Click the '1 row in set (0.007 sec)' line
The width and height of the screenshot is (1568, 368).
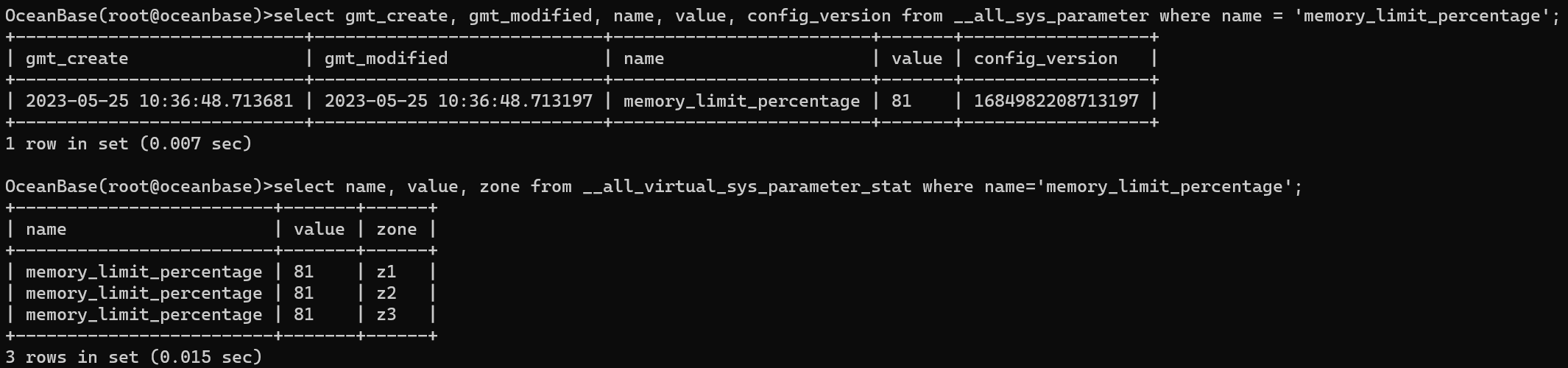coord(129,144)
